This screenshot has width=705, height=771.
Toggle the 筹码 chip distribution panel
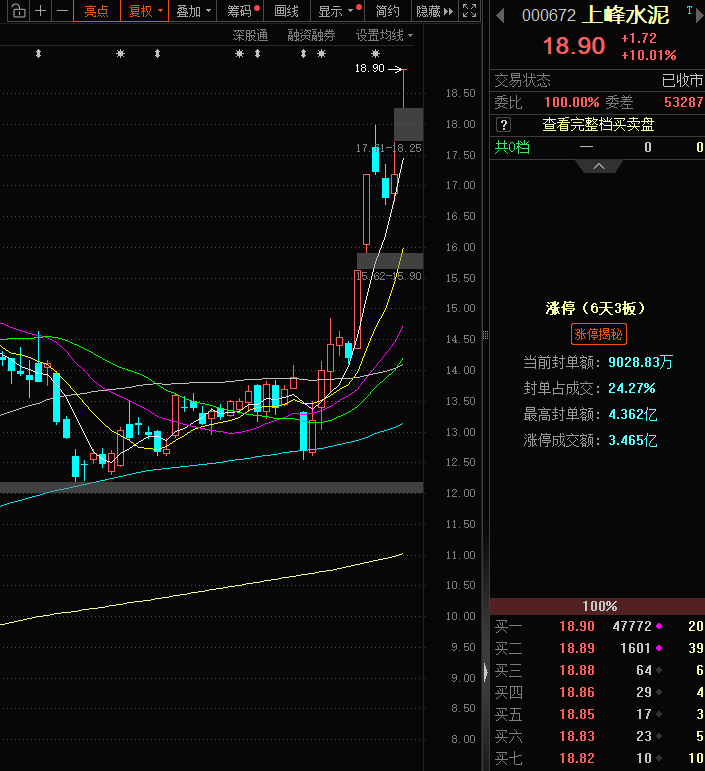tap(240, 11)
